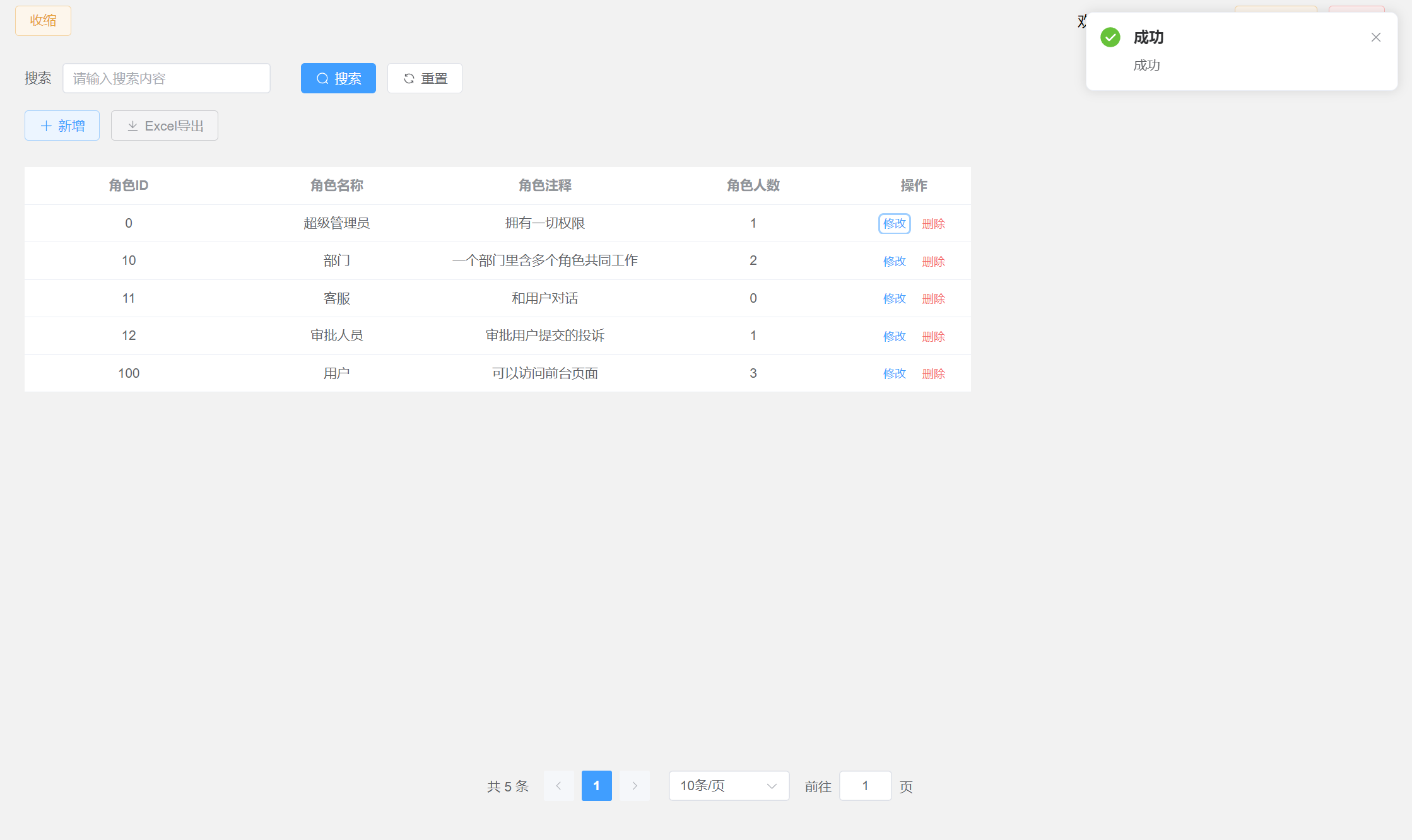Click 修改 for the 超级管理员 row
The height and width of the screenshot is (840, 1412).
point(894,223)
